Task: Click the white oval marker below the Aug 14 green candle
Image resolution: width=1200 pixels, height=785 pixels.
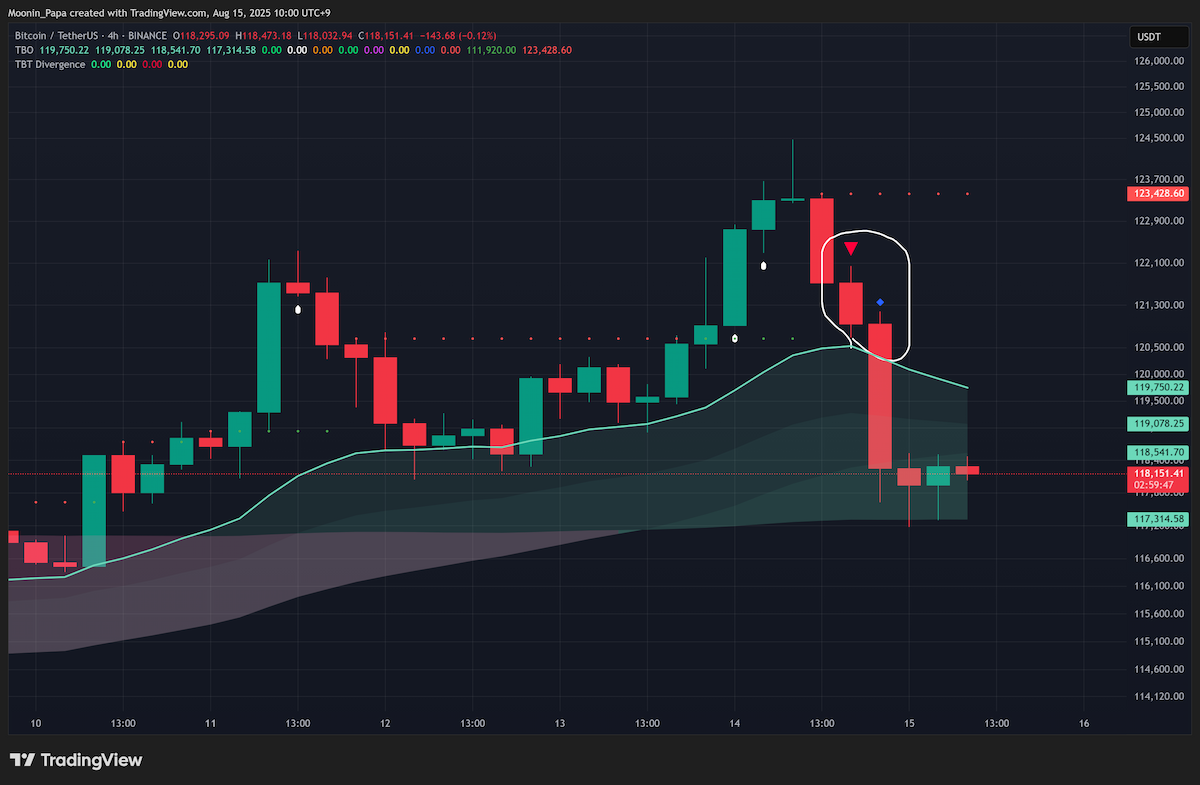Action: tap(764, 266)
